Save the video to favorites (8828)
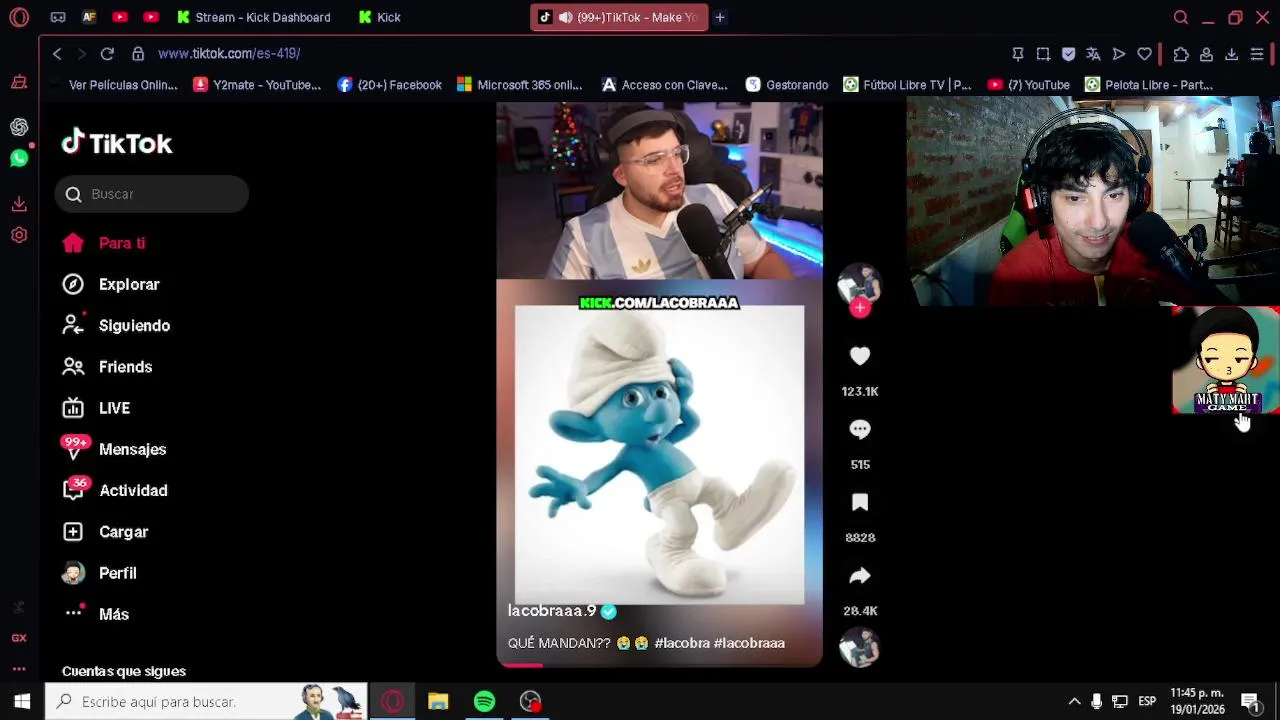Screen dimensions: 1280x720 coord(860,502)
